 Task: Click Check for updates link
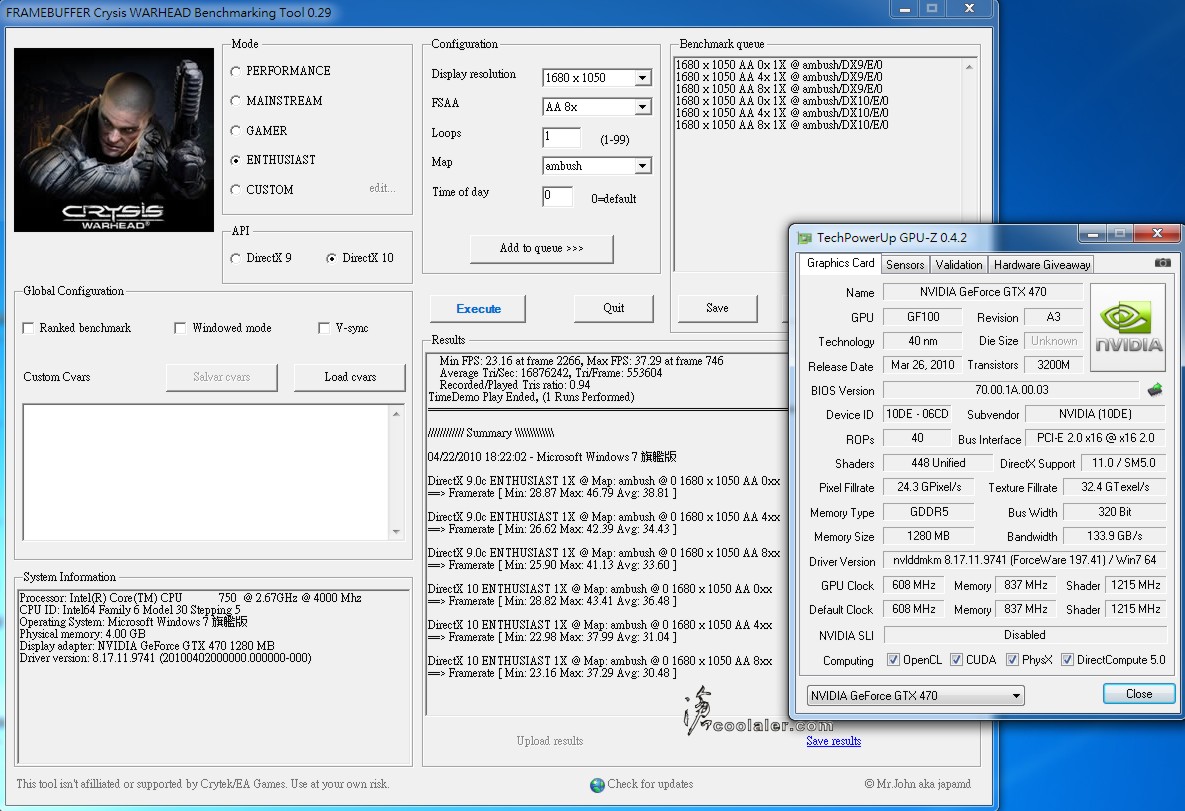point(650,785)
